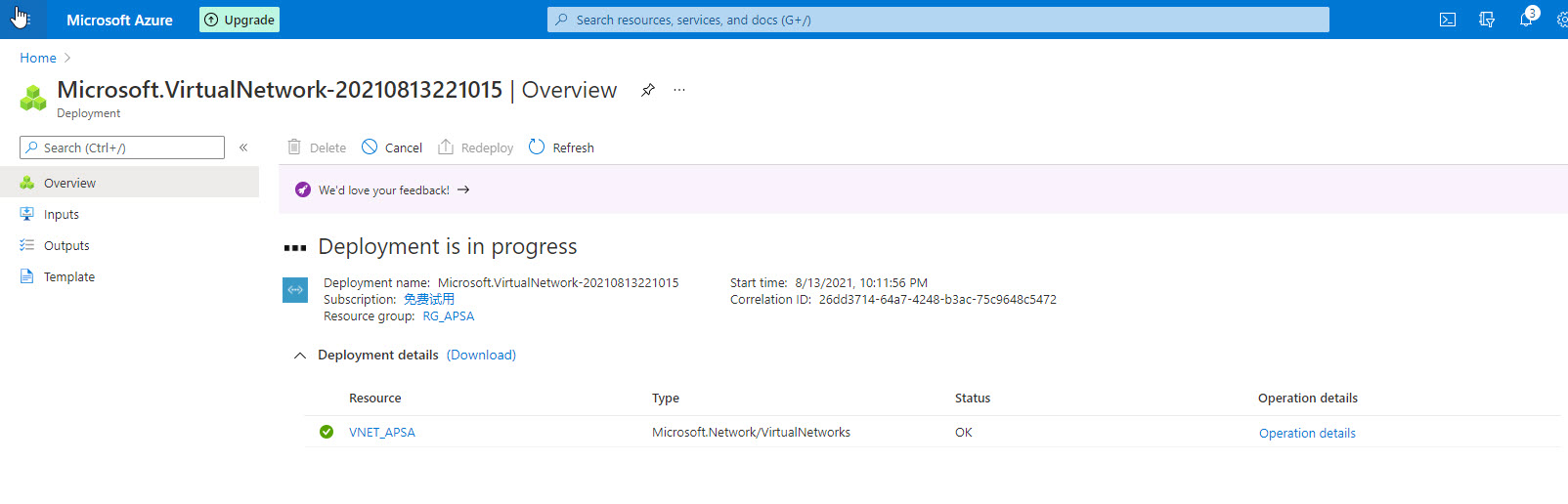The height and width of the screenshot is (504, 1568).
Task: Click the green success check icon
Action: click(x=327, y=432)
